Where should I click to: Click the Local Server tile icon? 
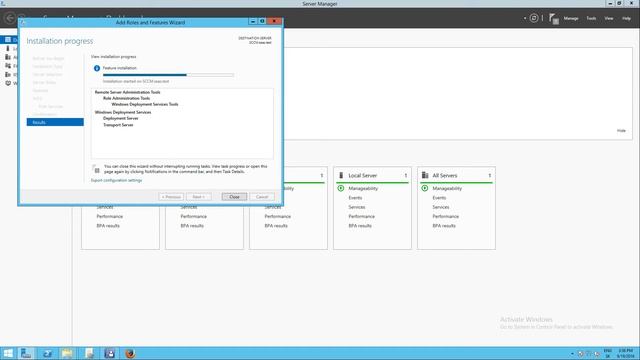pos(341,176)
